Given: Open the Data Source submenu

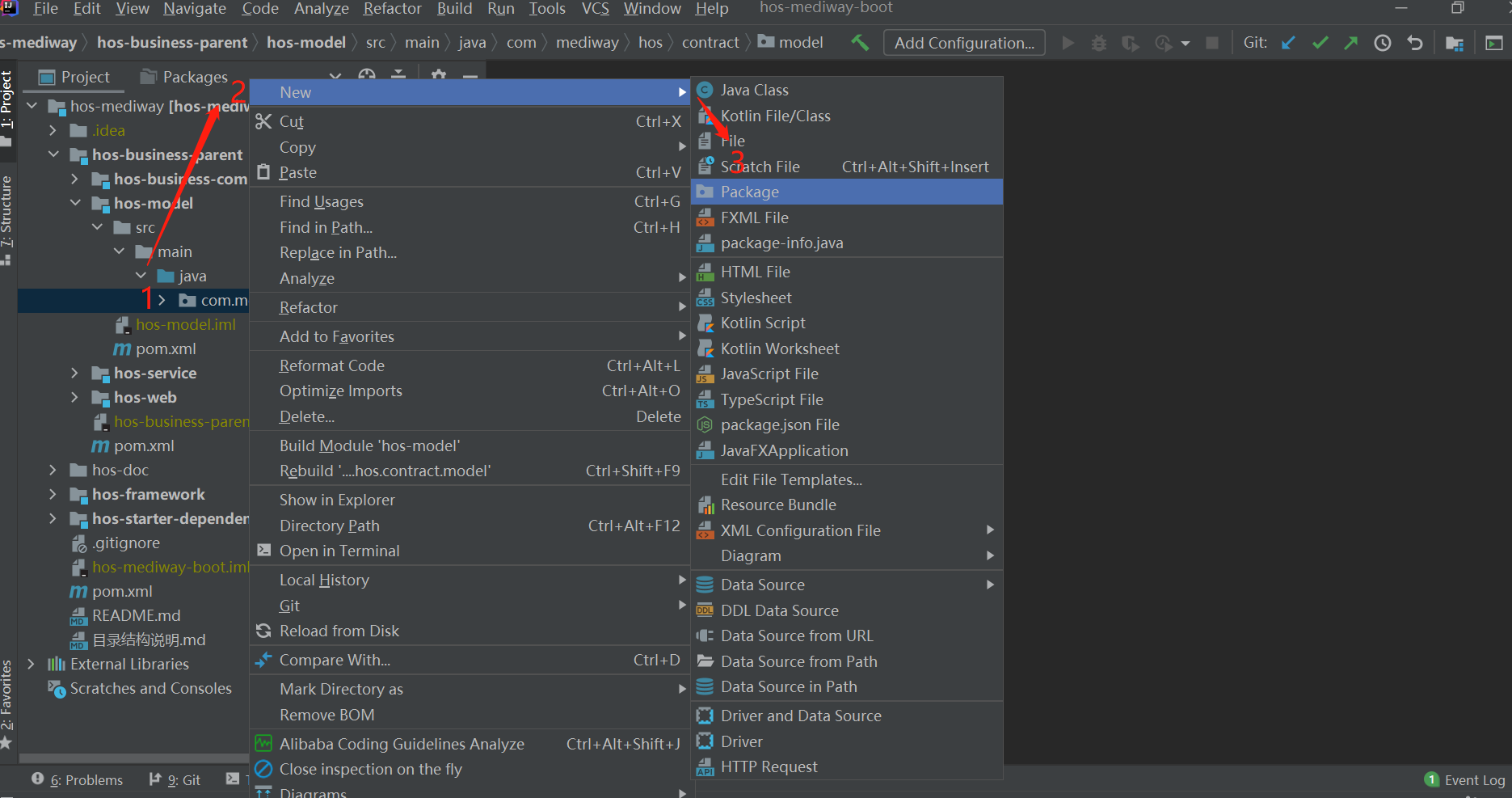Looking at the screenshot, I should click(847, 585).
